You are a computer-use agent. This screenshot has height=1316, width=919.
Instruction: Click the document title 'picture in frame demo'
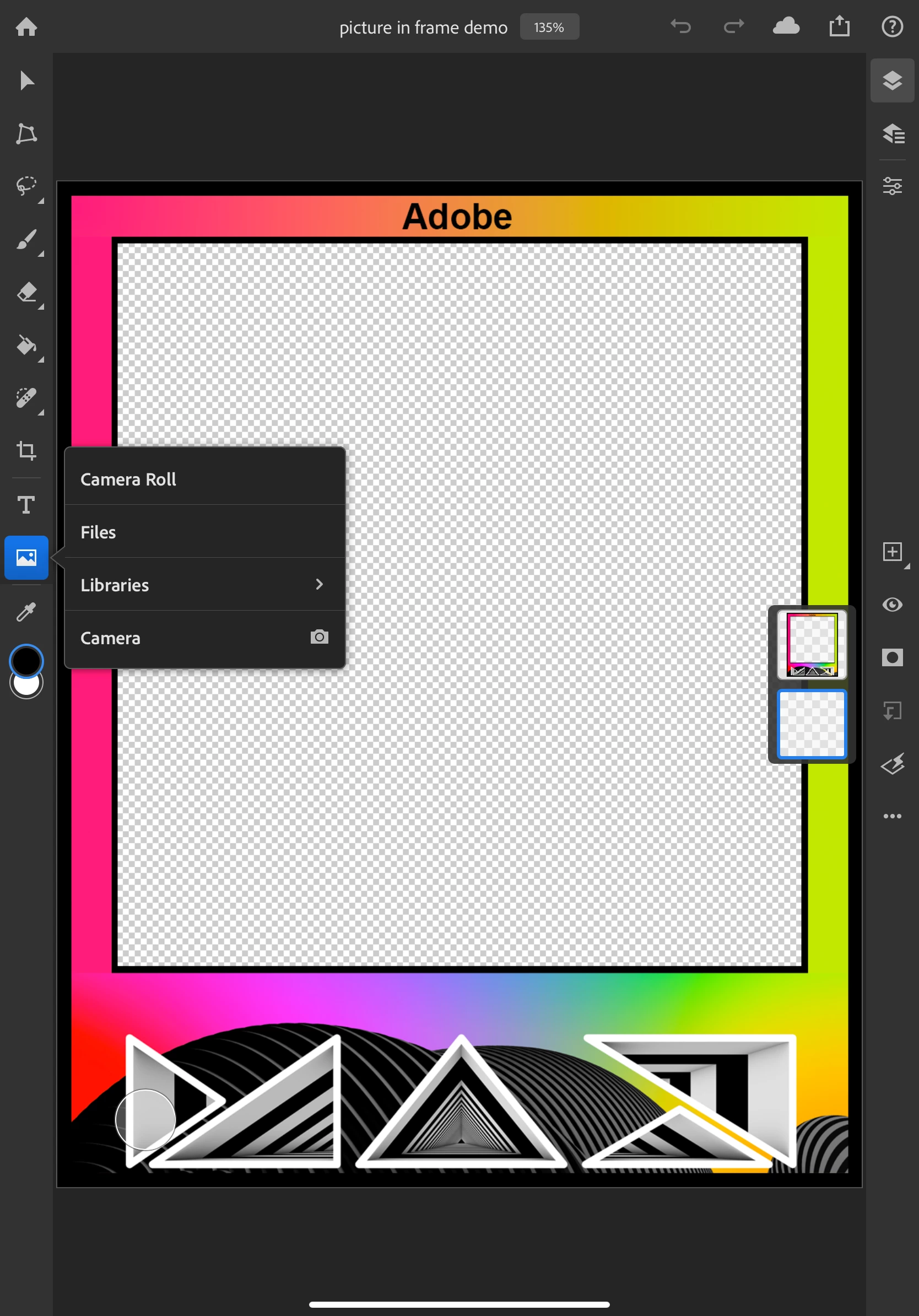[x=423, y=28]
